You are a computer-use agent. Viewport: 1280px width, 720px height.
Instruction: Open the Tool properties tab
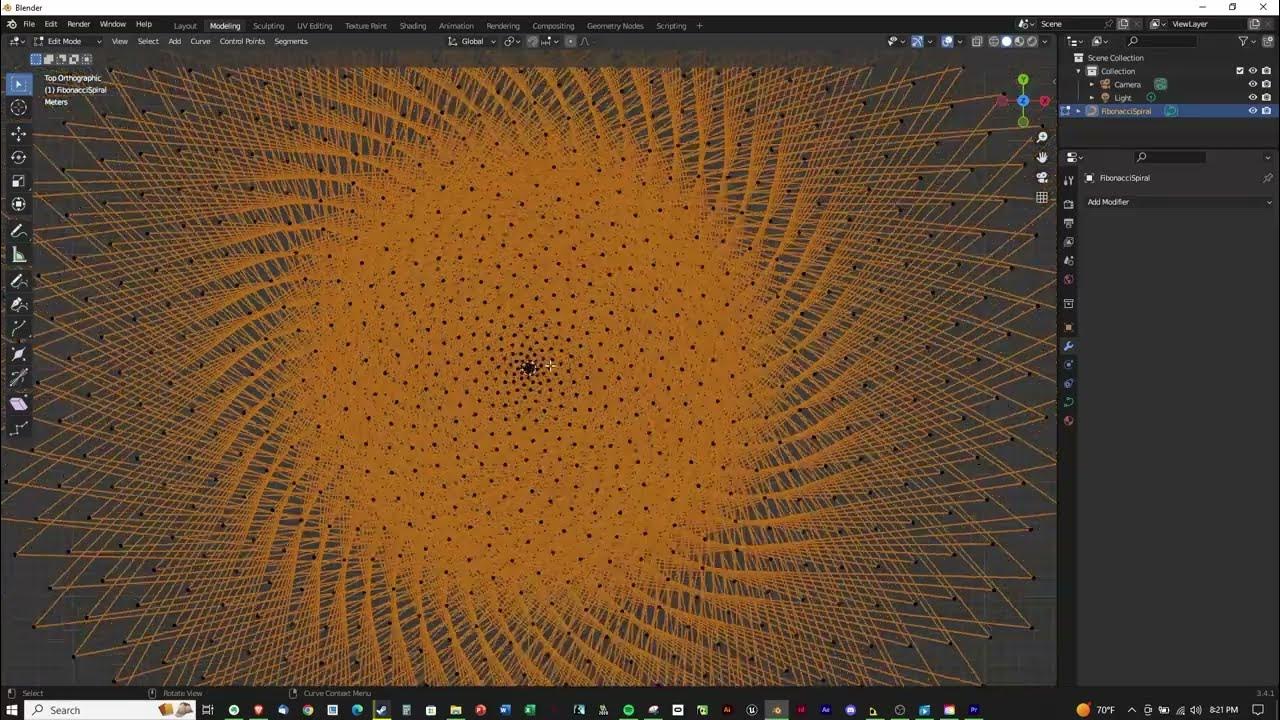(x=1068, y=180)
